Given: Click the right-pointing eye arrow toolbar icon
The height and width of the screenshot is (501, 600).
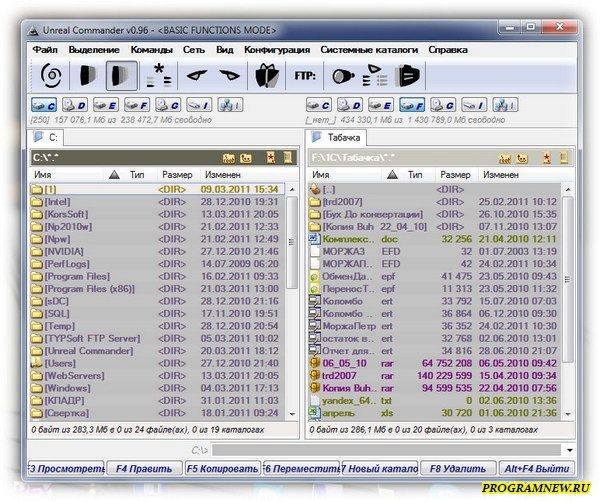Looking at the screenshot, I should pos(229,75).
